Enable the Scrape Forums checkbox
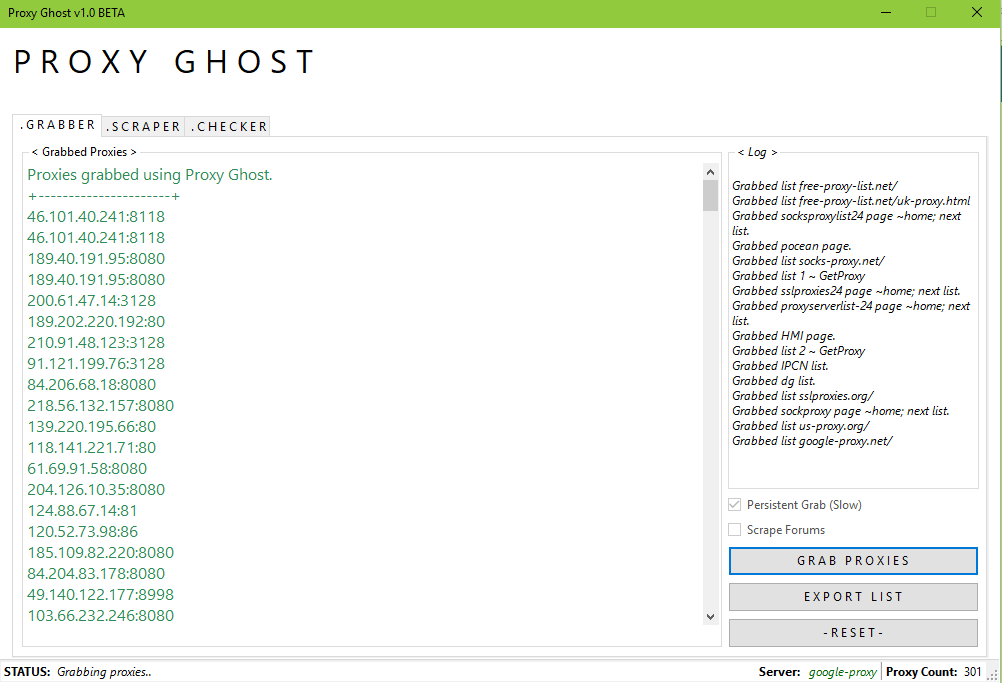The width and height of the screenshot is (1002, 683). pos(735,530)
